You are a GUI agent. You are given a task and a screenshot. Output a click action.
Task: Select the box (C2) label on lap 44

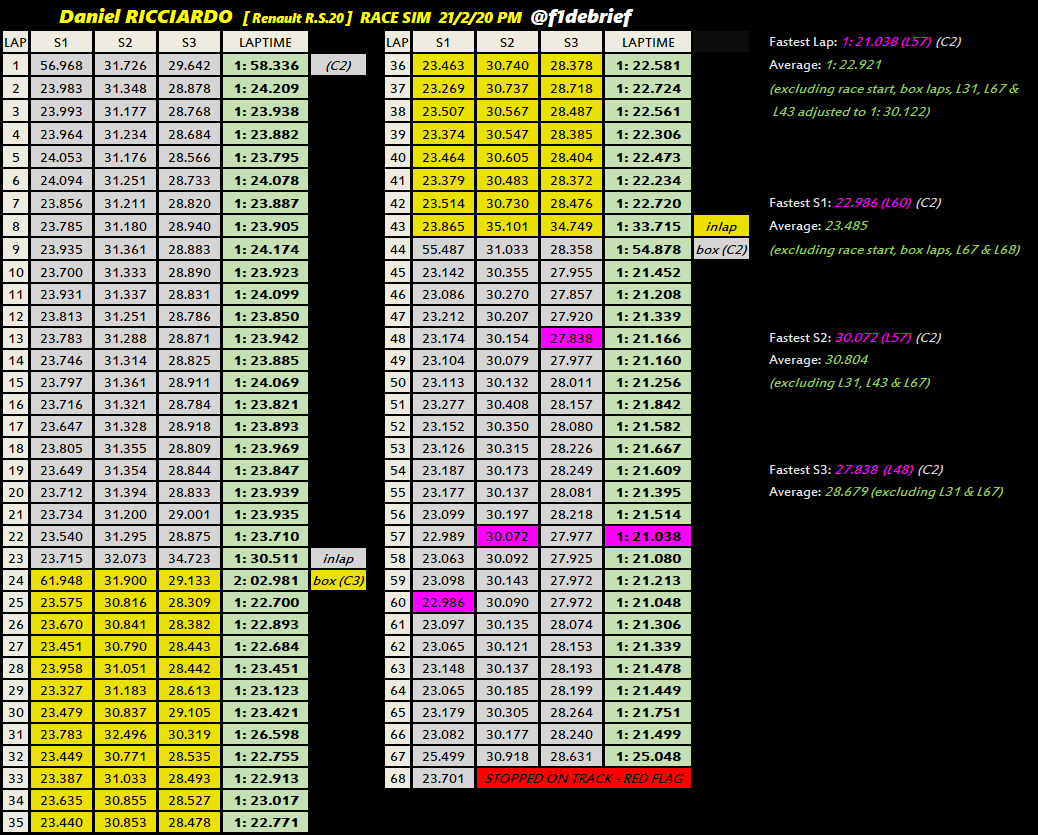tap(721, 249)
